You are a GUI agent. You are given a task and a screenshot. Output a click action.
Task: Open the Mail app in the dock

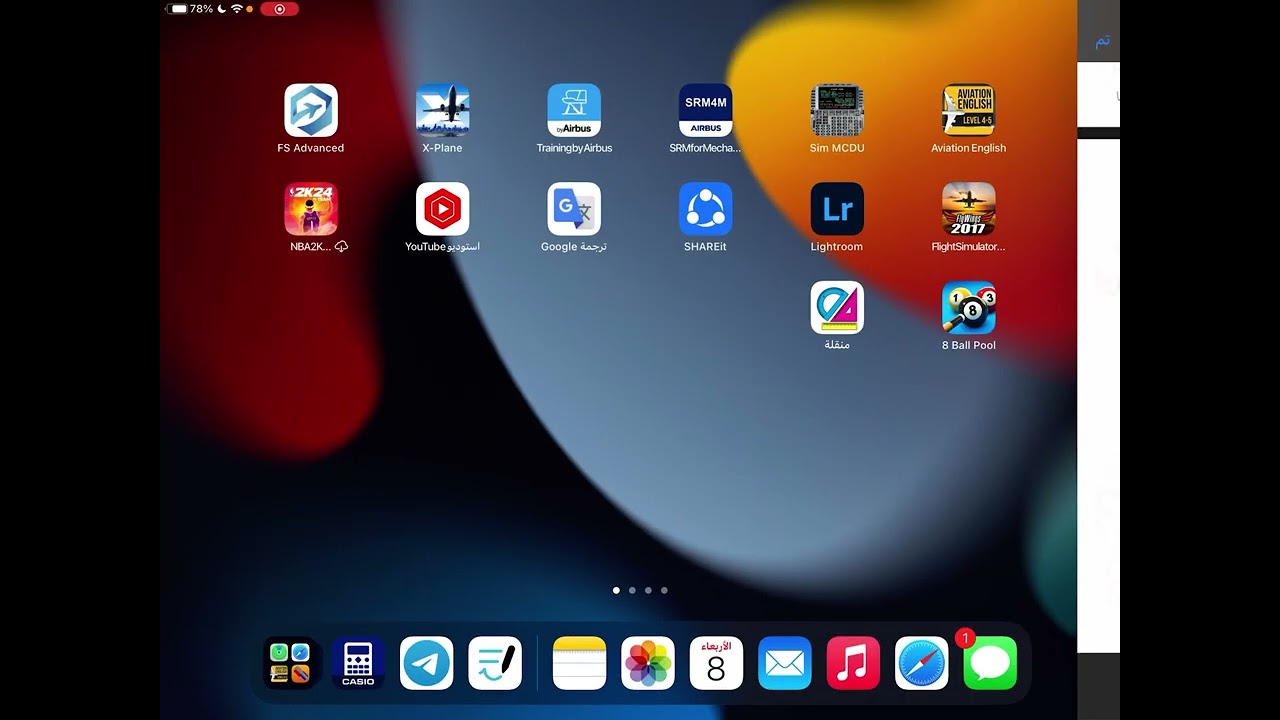coord(785,663)
